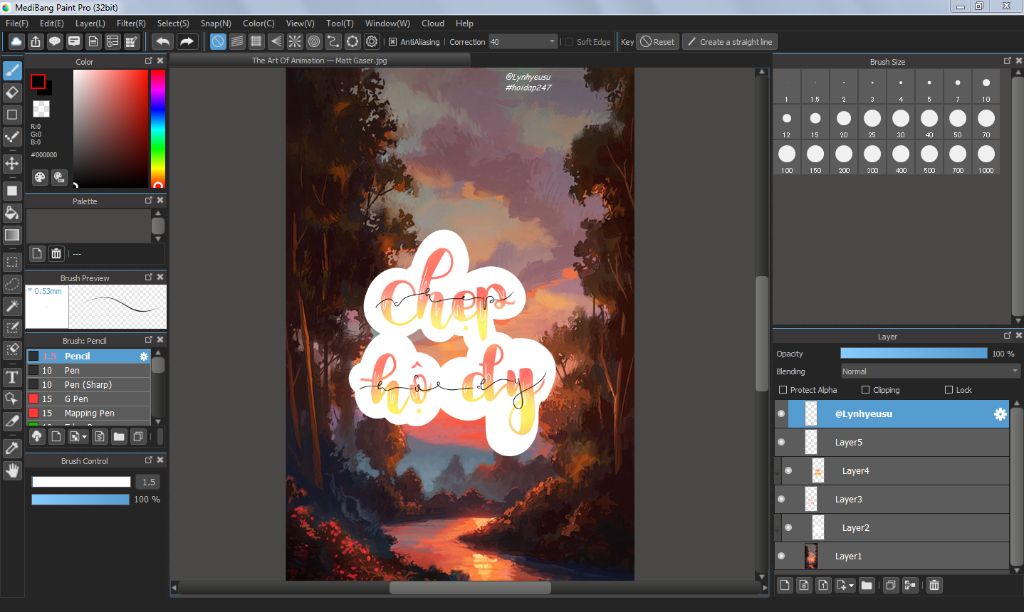The image size is (1024, 612).
Task: Click Create a straight line button
Action: pyautogui.click(x=729, y=42)
